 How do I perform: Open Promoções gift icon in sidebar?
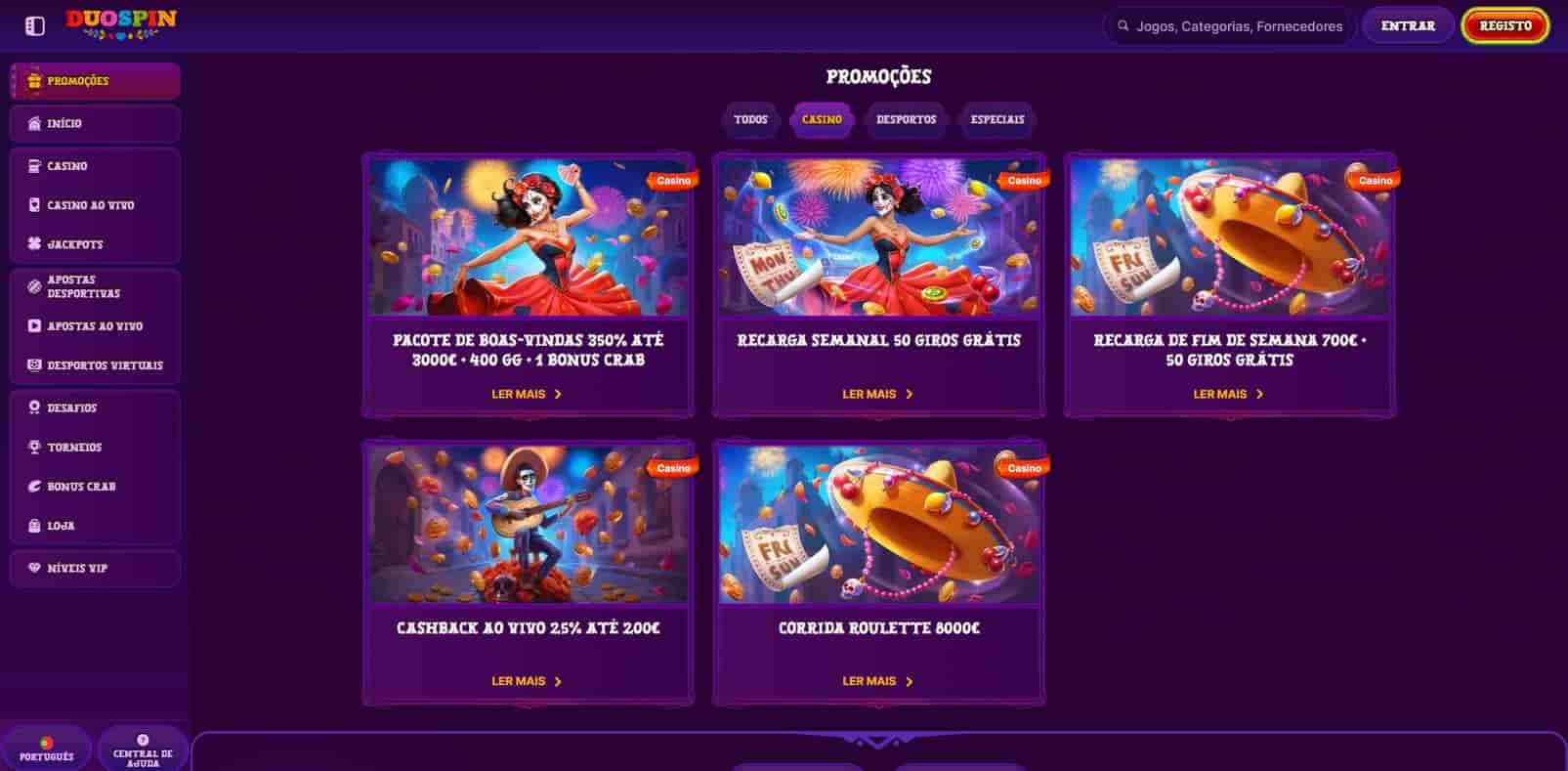[x=35, y=81]
